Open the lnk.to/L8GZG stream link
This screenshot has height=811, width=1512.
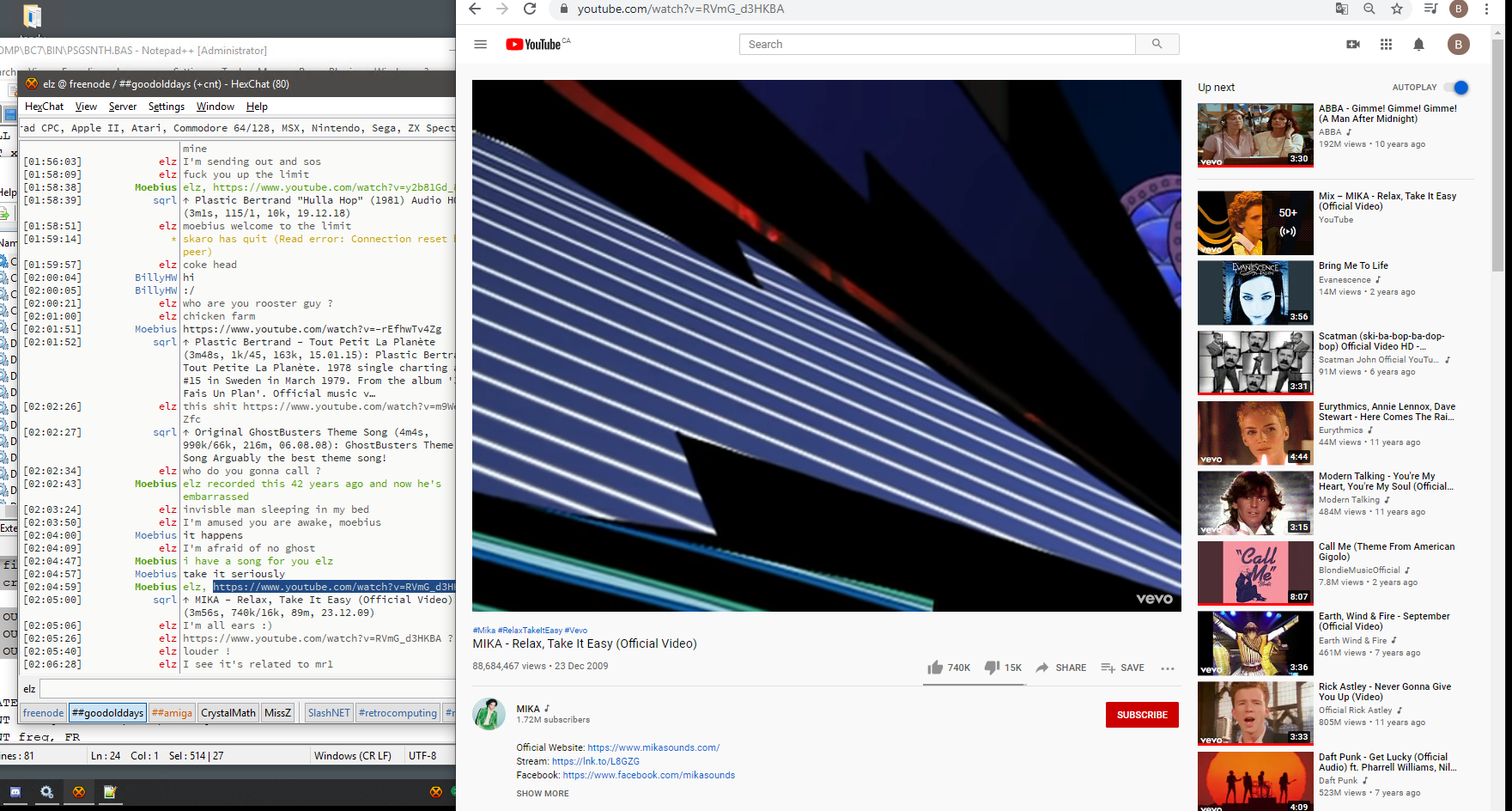(596, 761)
